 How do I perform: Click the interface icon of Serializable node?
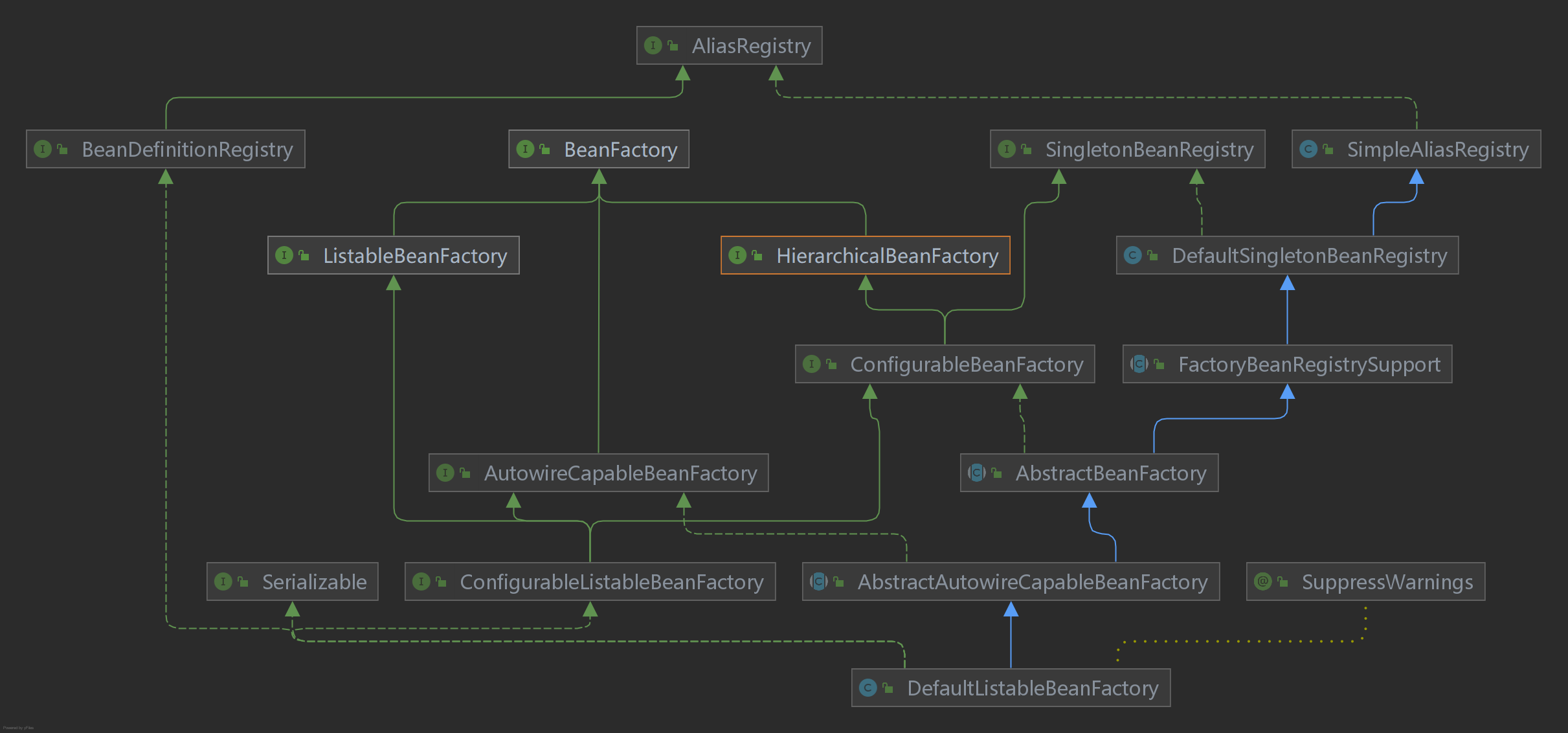click(x=223, y=581)
